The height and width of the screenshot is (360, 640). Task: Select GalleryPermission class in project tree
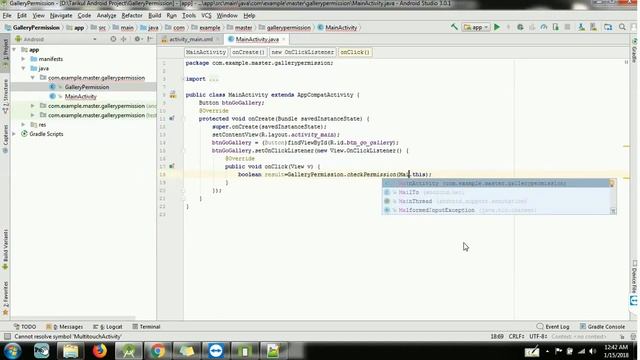pyautogui.click(x=87, y=87)
